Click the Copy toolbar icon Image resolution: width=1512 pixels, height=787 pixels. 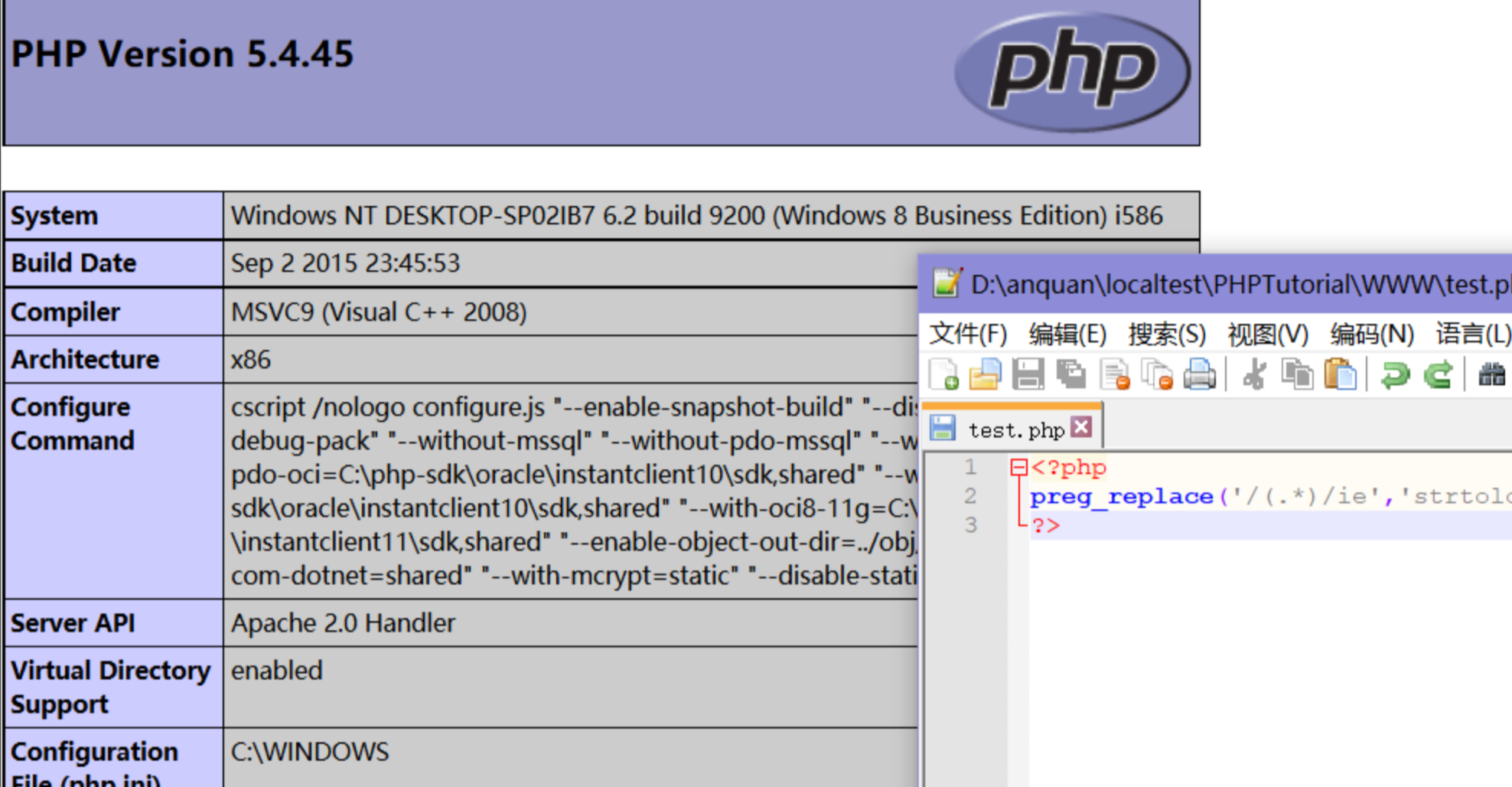[x=1297, y=375]
